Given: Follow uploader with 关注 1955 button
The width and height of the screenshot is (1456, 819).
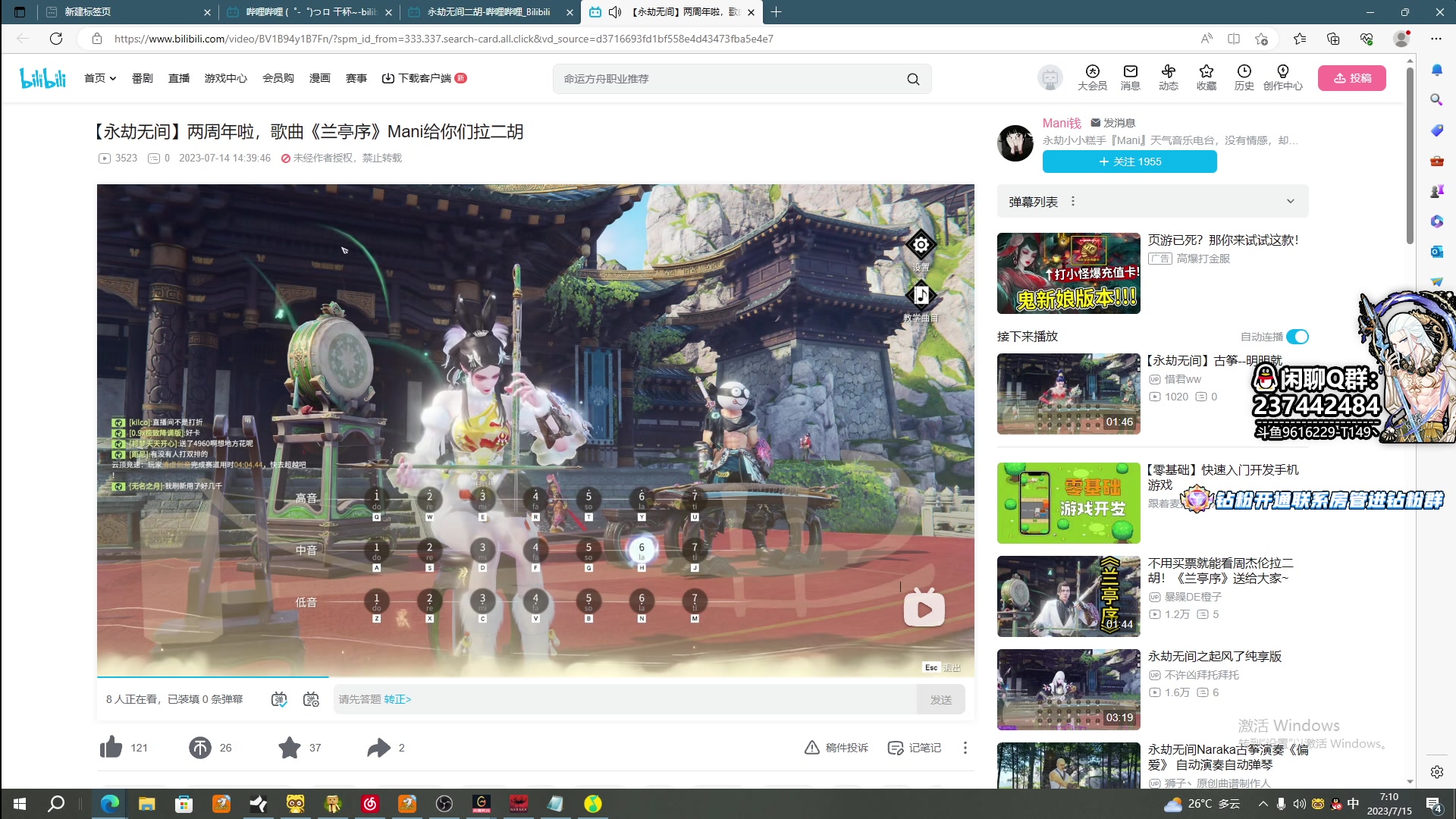Looking at the screenshot, I should [x=1130, y=162].
